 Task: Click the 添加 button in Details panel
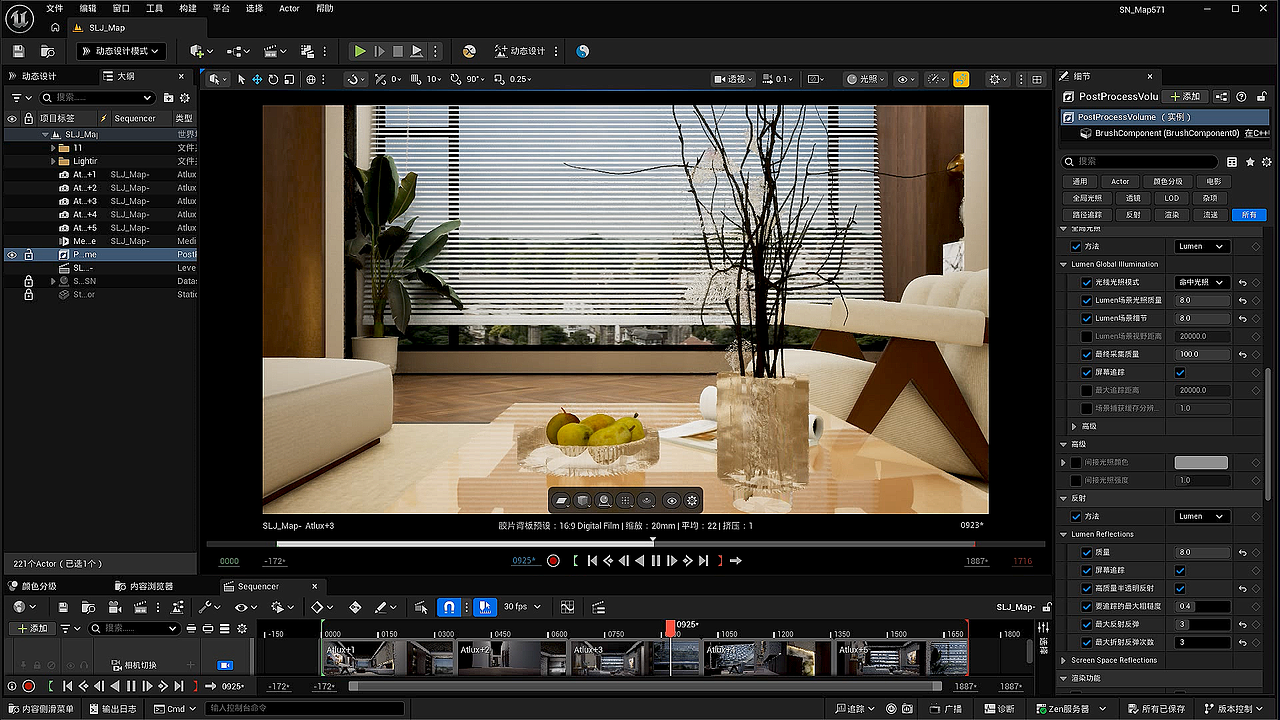click(1184, 96)
